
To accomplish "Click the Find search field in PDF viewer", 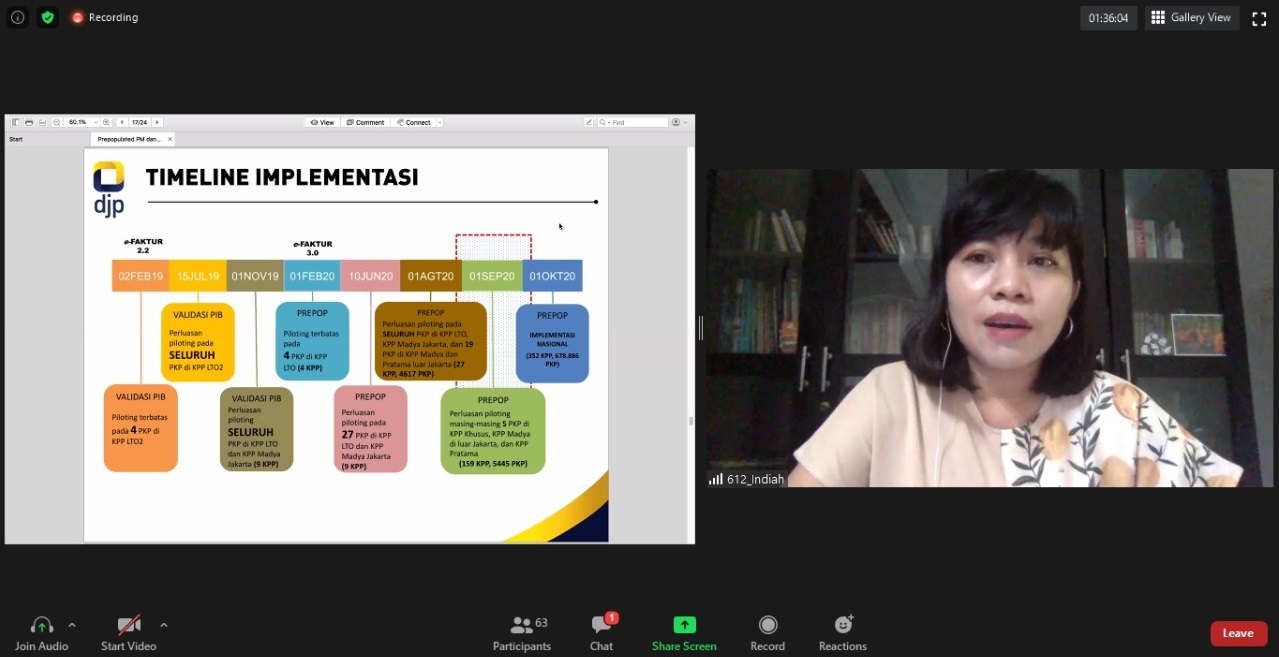I will pos(637,122).
